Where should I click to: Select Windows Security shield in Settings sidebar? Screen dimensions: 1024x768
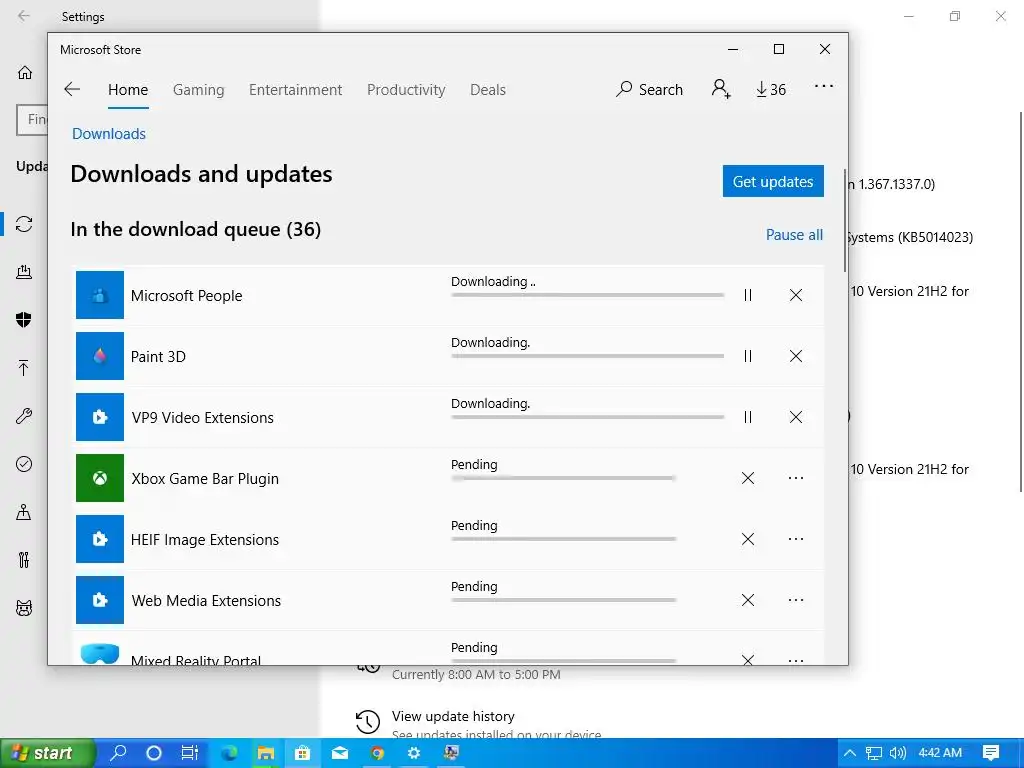click(x=24, y=319)
